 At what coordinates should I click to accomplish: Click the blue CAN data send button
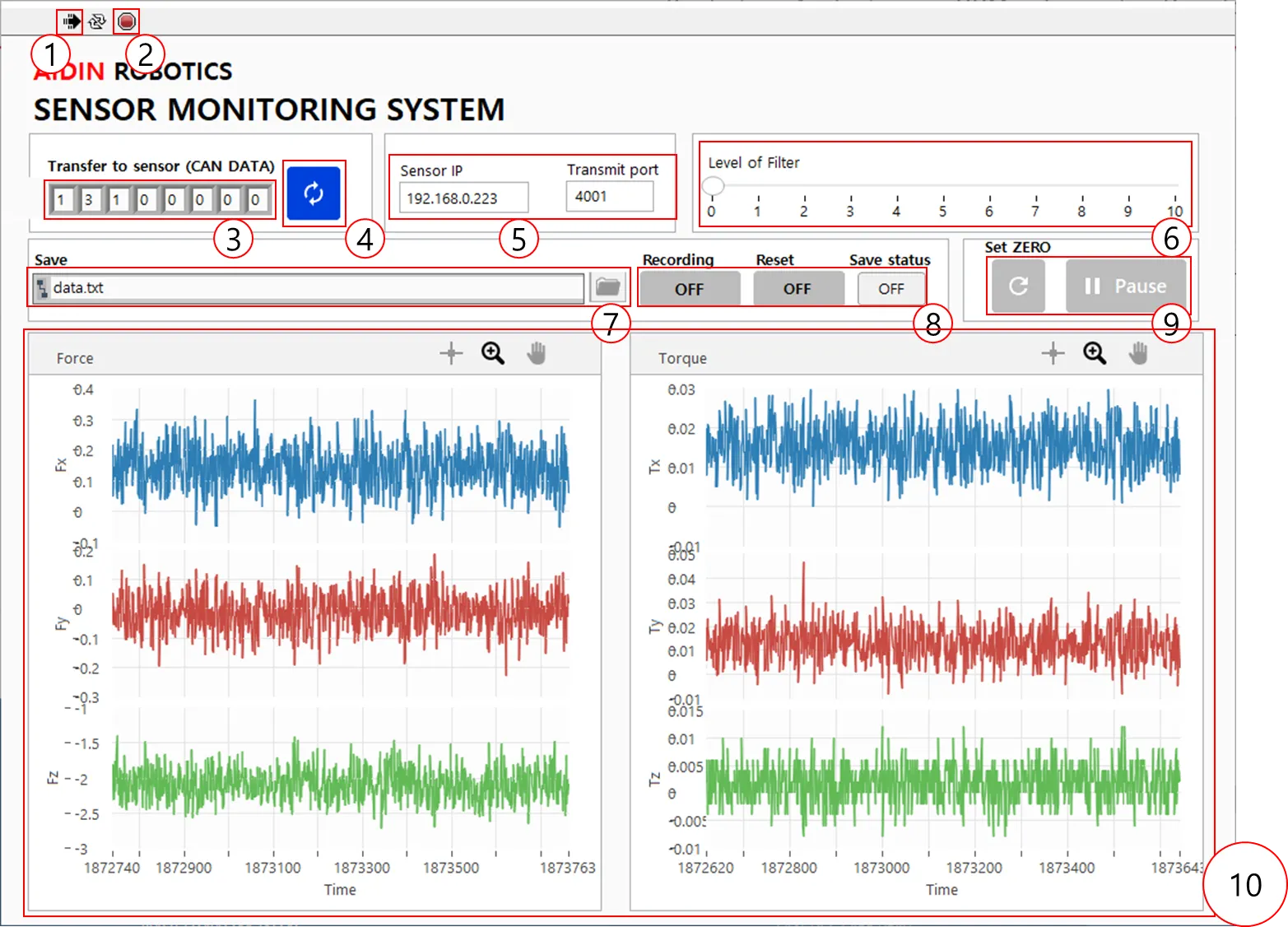(314, 193)
